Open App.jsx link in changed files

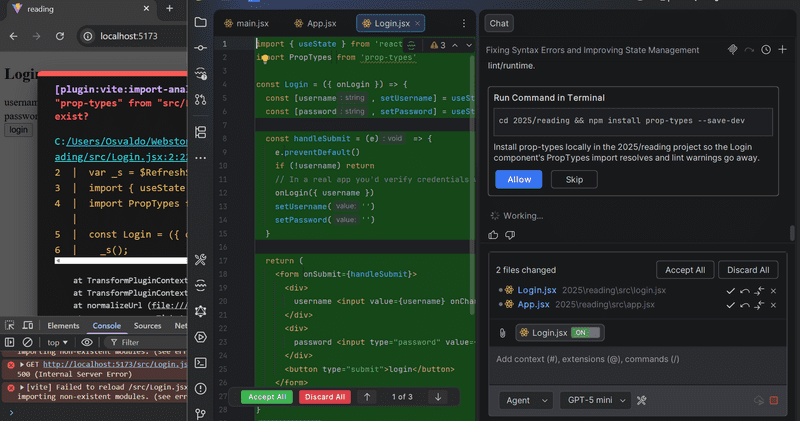tap(533, 305)
